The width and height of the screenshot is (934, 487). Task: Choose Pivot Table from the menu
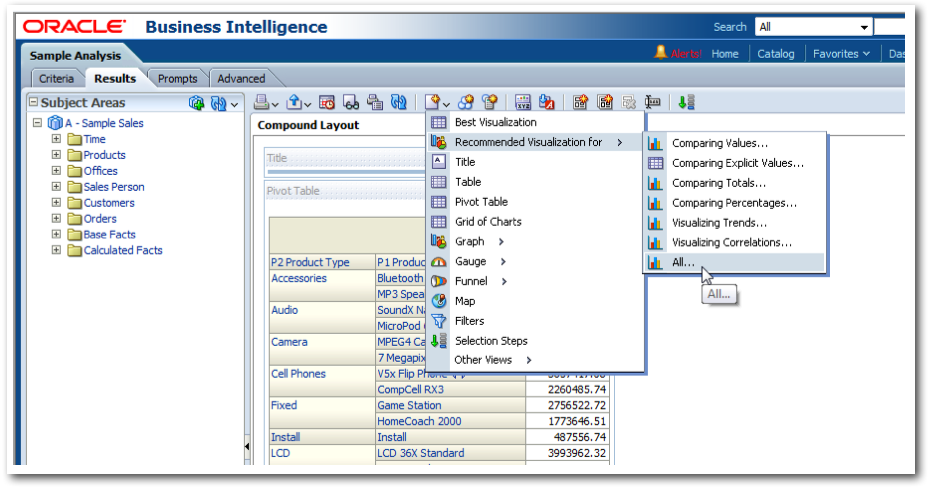coord(535,202)
